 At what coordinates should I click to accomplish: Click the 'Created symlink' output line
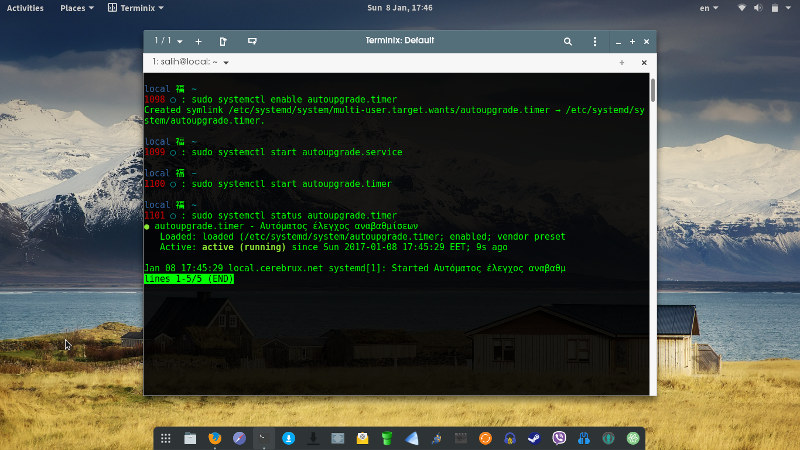pos(394,115)
